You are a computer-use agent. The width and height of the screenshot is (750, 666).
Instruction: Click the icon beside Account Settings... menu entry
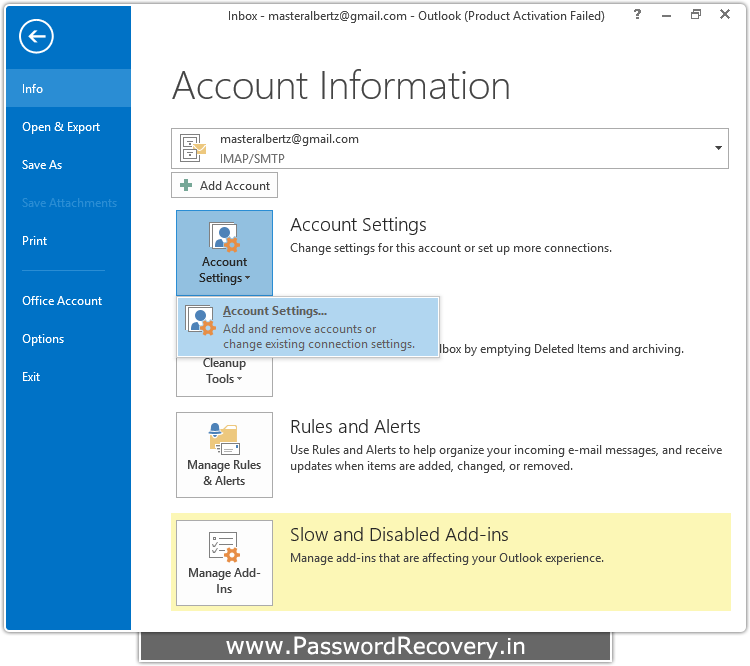click(x=200, y=320)
